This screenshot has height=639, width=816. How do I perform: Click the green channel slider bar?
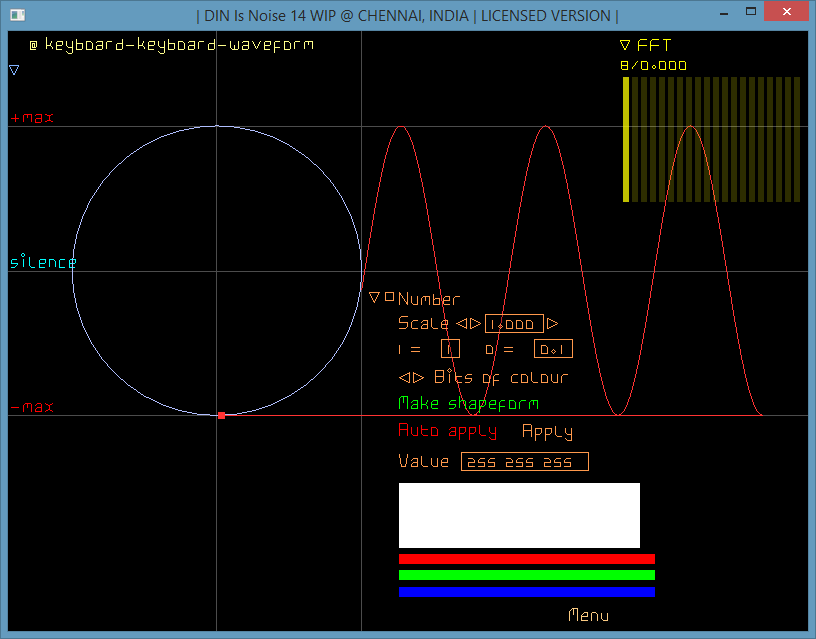pos(527,574)
